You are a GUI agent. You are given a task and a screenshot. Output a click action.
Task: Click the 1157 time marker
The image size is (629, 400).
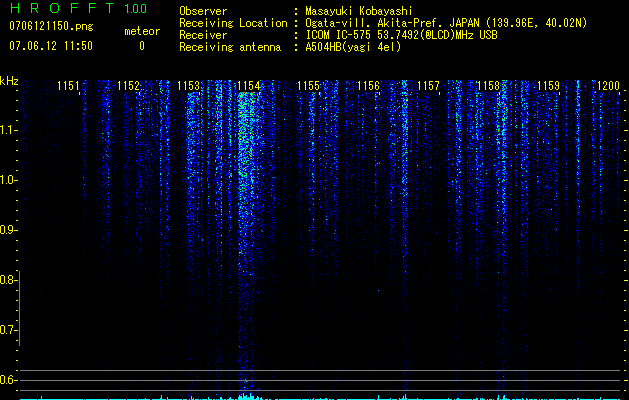point(428,86)
